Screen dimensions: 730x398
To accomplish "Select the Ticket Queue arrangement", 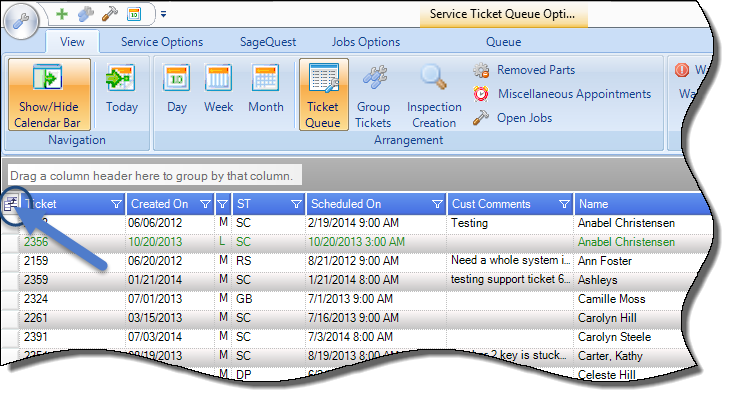I will pos(324,94).
